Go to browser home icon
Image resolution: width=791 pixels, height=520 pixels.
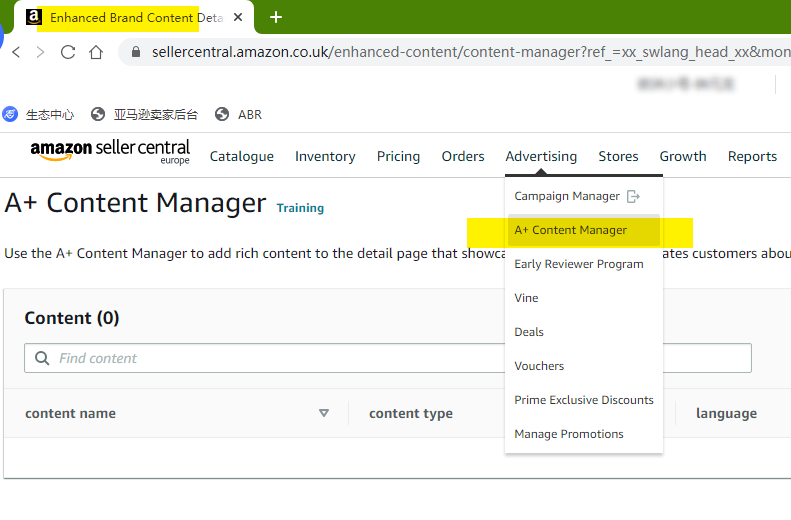(96, 52)
